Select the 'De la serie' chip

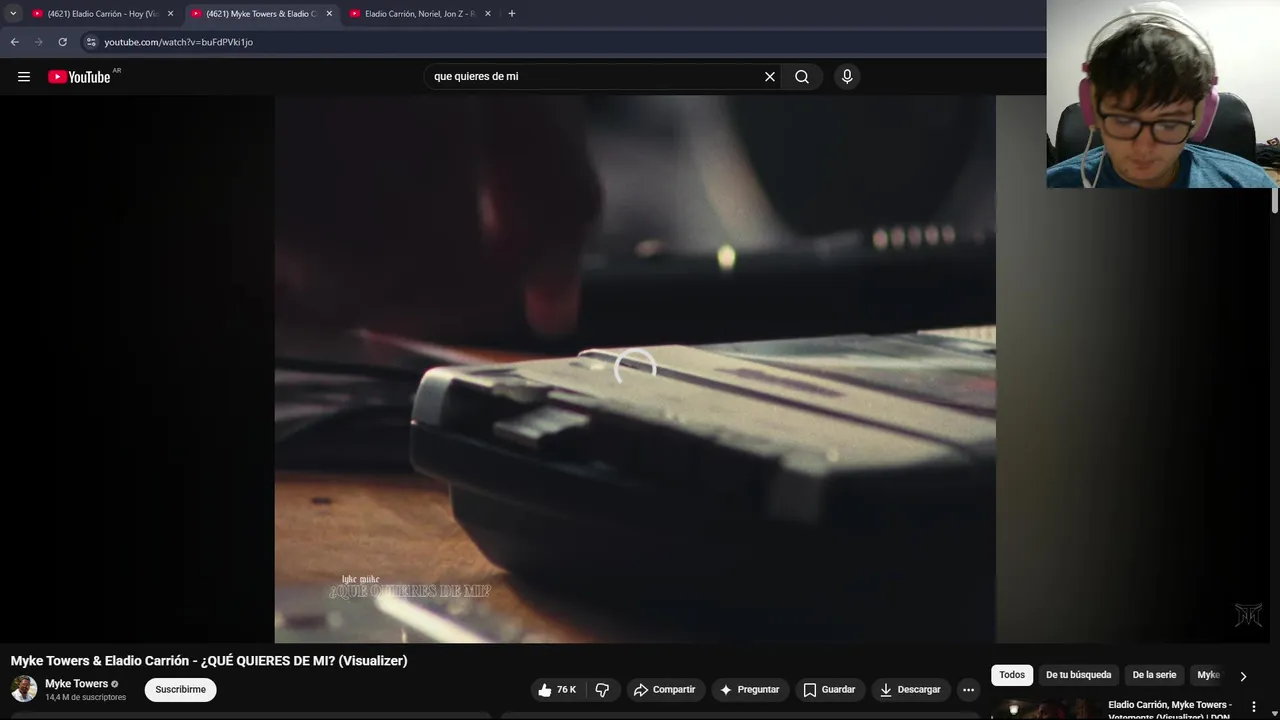(x=1154, y=675)
